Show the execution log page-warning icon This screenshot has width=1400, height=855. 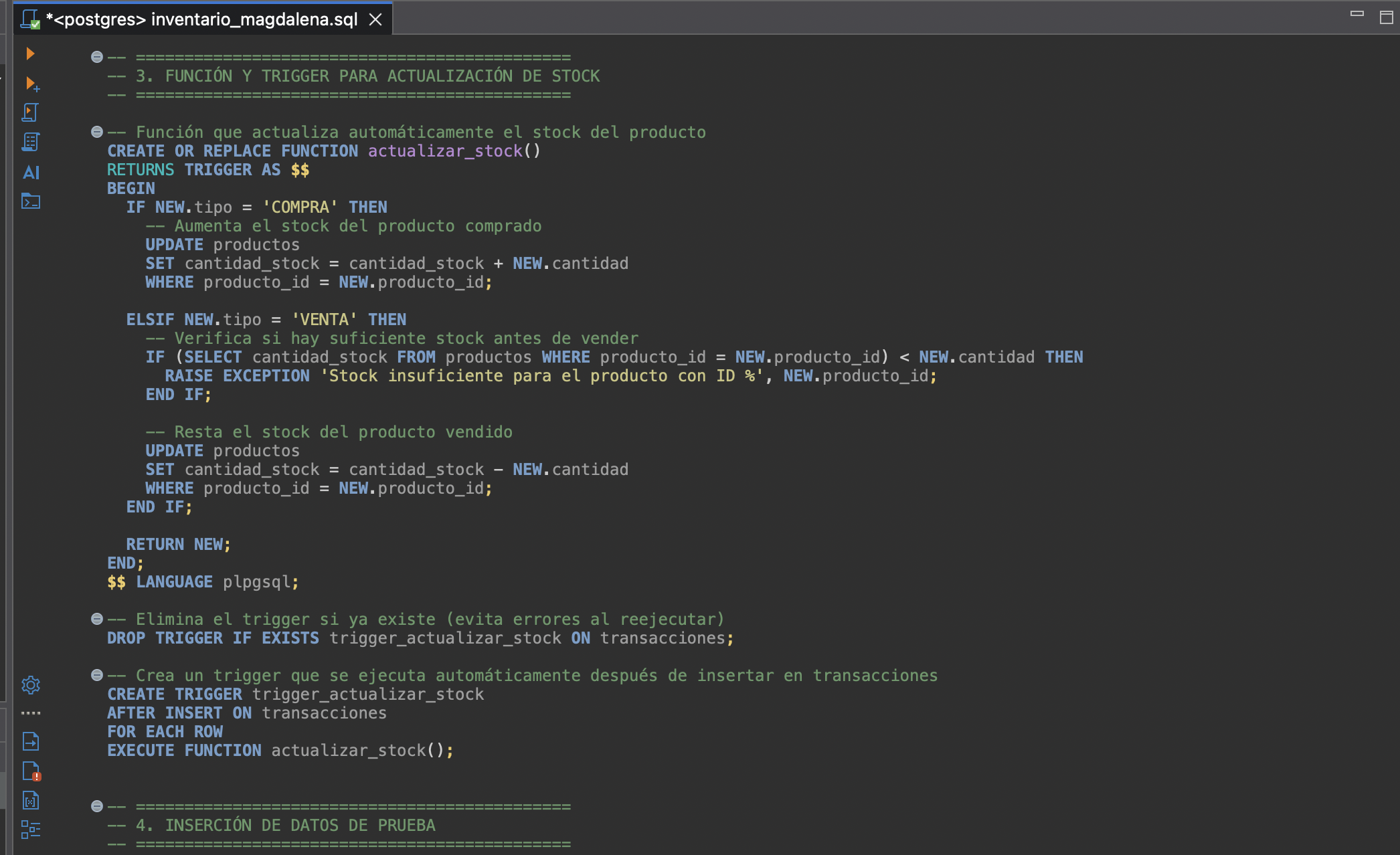pos(31,771)
